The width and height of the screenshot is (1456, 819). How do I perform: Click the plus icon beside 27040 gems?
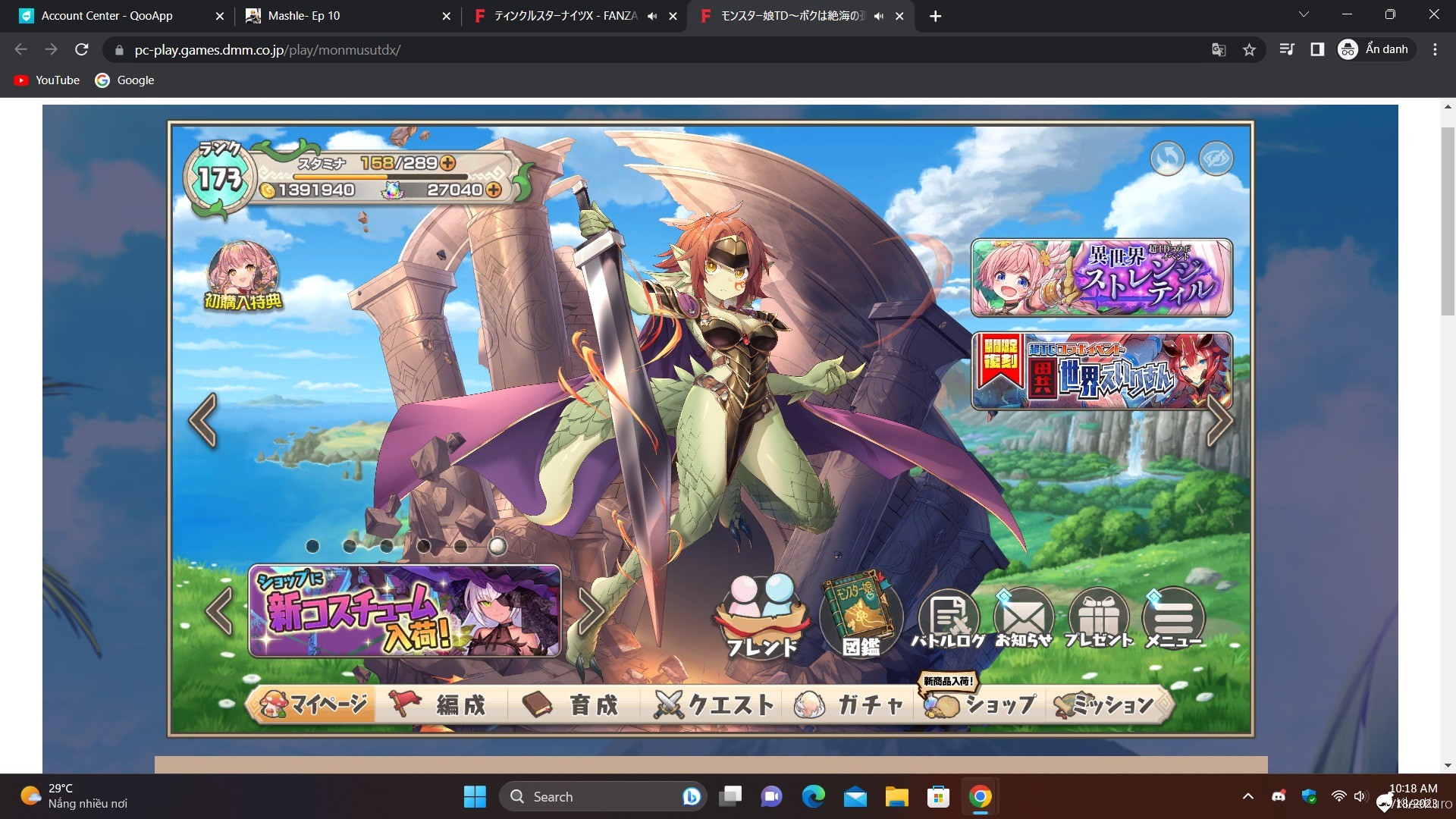pyautogui.click(x=494, y=190)
